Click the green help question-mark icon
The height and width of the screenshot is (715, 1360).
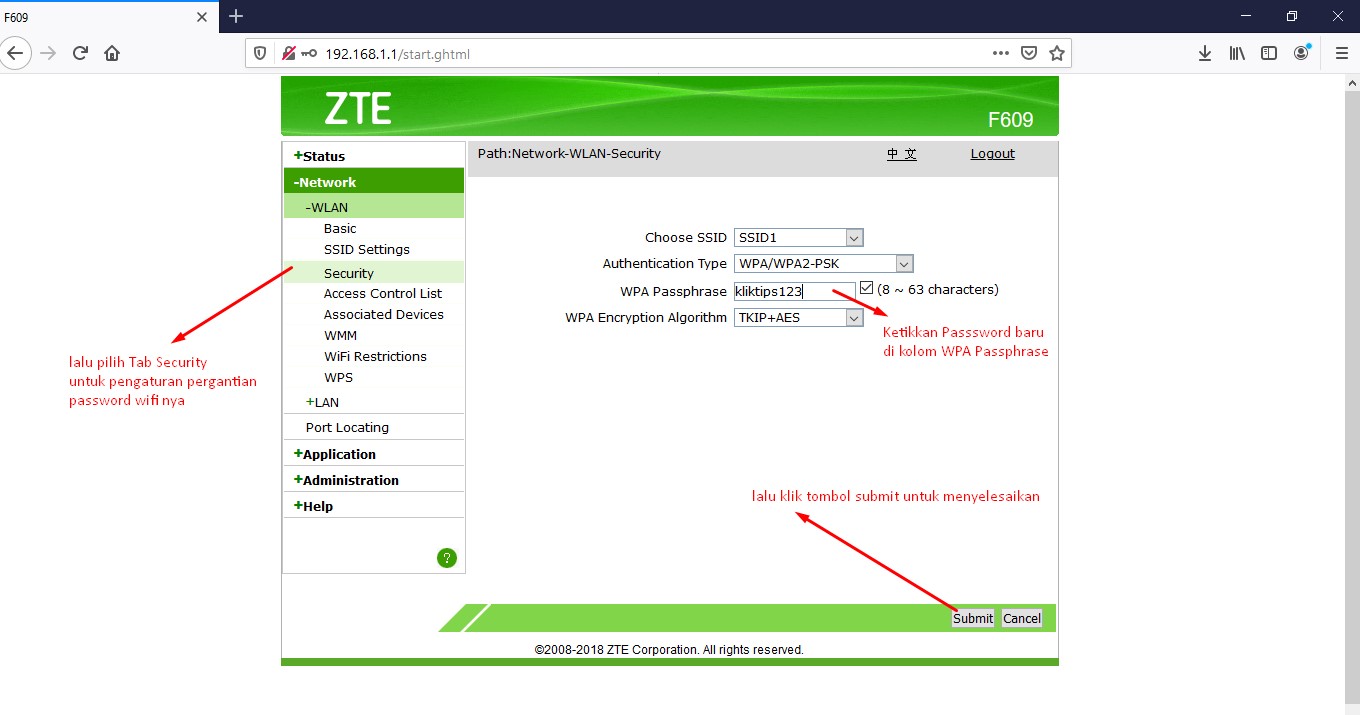click(x=447, y=558)
